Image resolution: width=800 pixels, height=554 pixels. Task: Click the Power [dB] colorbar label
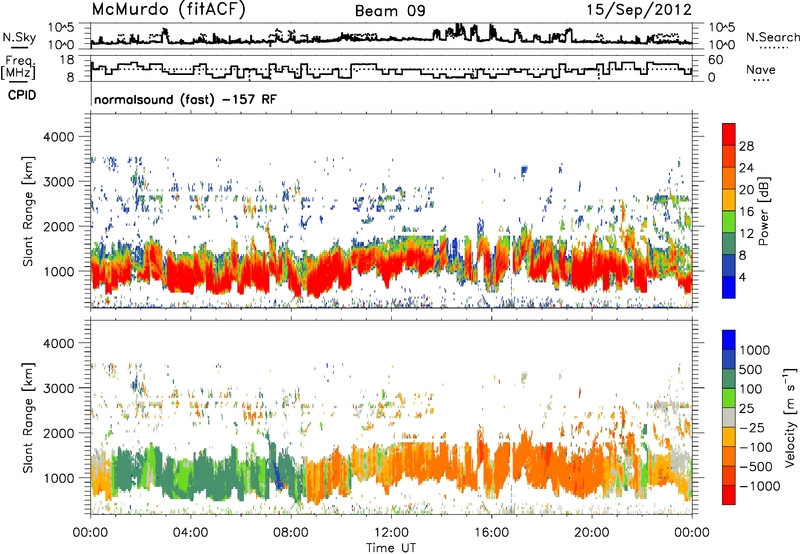coord(763,211)
